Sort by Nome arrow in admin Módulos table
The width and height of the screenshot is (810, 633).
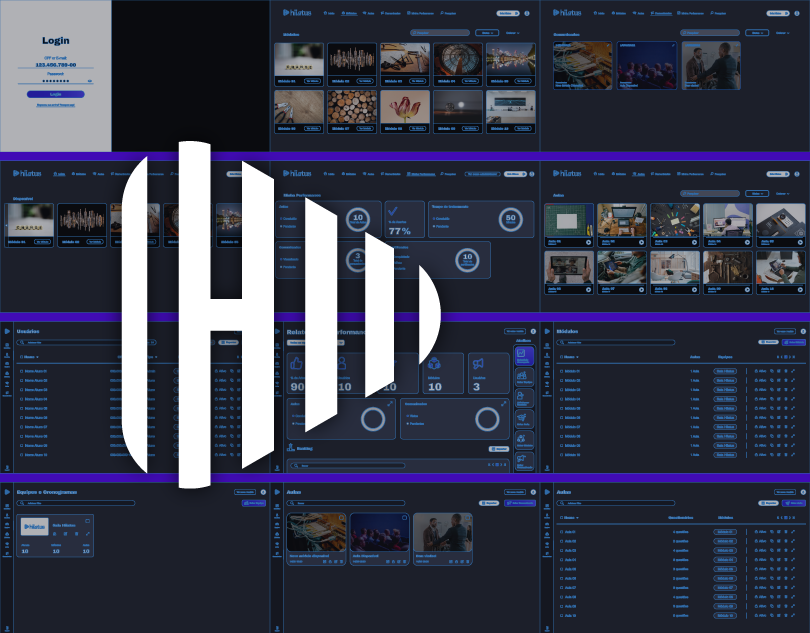(x=577, y=357)
